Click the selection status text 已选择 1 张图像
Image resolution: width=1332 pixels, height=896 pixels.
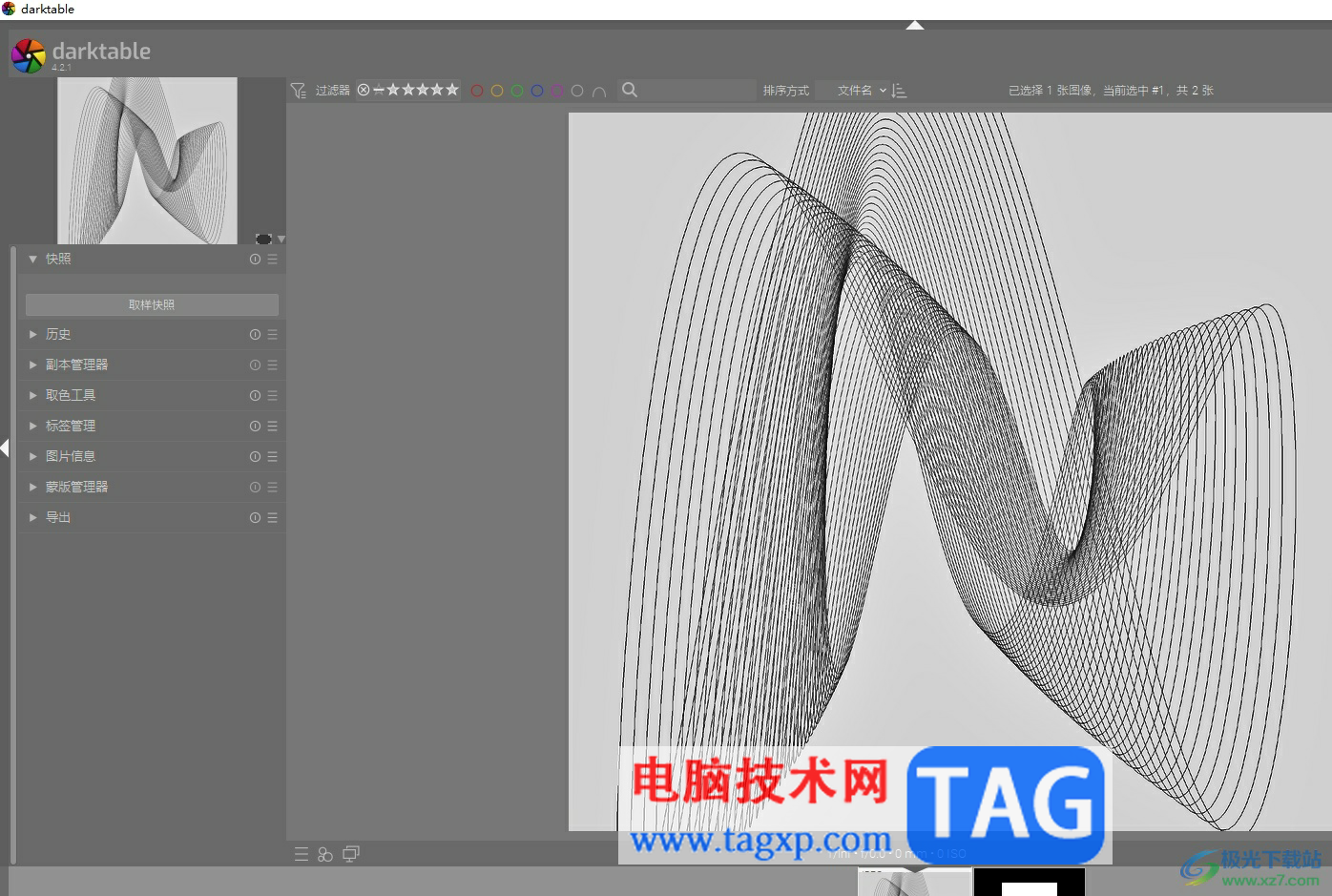click(x=1051, y=91)
